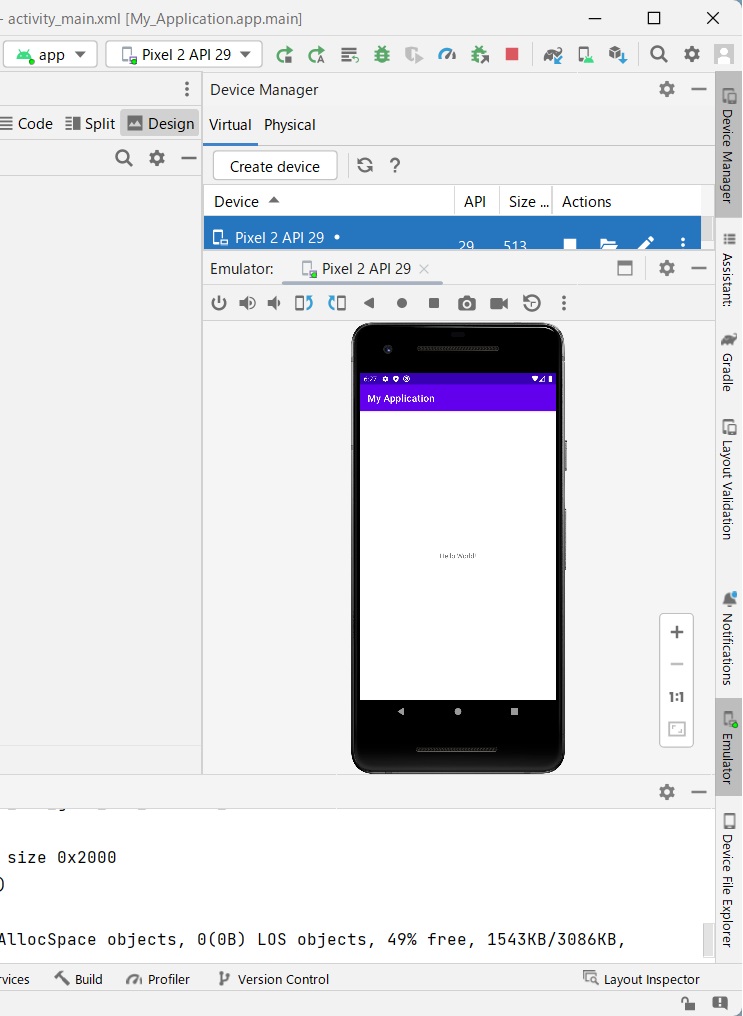Switch editor to Split view

(x=91, y=124)
